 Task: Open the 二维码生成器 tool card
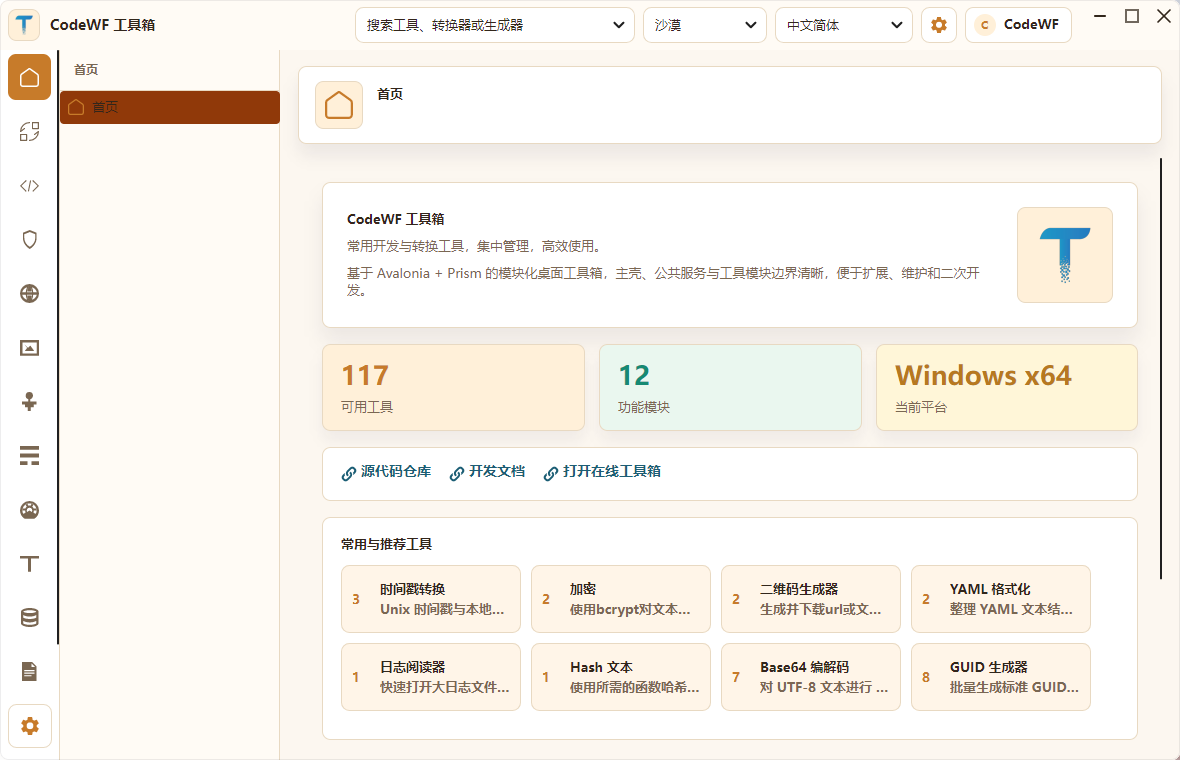(810, 599)
